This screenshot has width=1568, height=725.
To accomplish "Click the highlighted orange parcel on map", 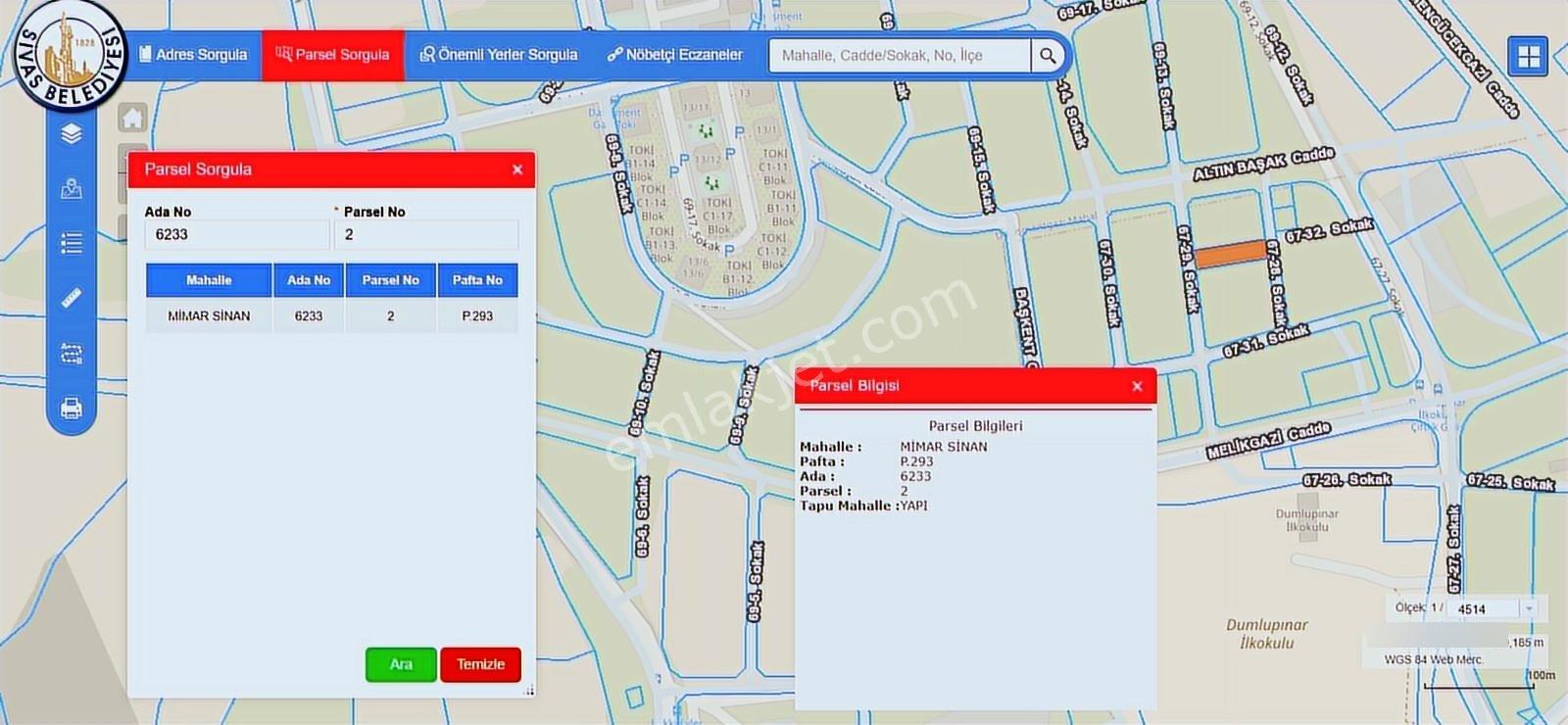I will (1231, 254).
